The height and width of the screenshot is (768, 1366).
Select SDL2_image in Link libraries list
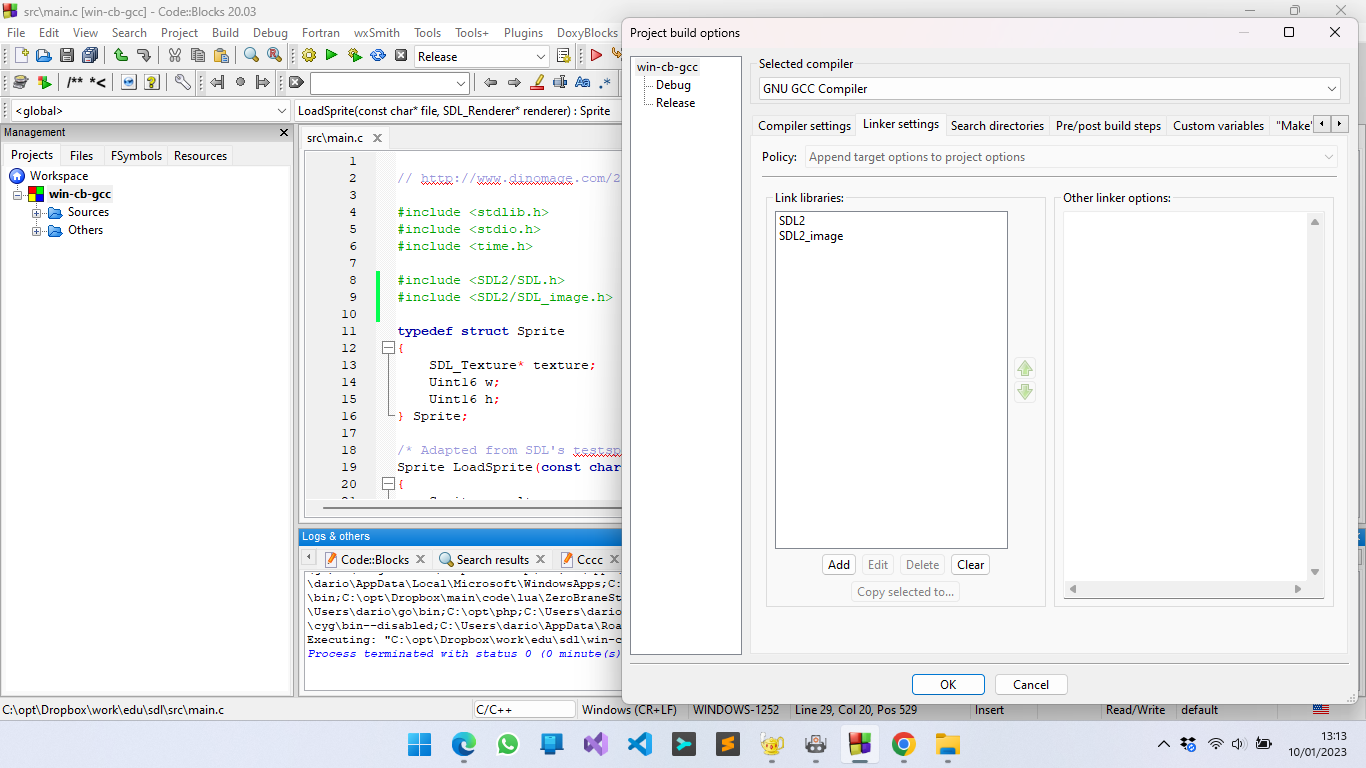pos(811,237)
